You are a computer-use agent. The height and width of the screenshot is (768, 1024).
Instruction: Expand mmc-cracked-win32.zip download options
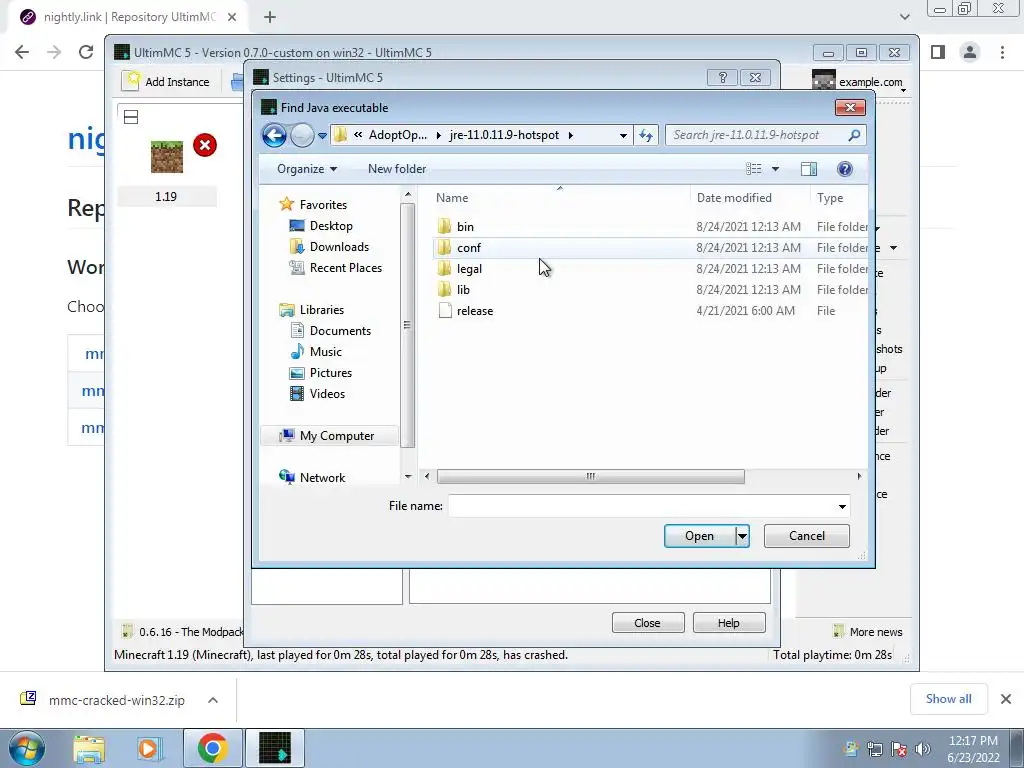(x=213, y=700)
